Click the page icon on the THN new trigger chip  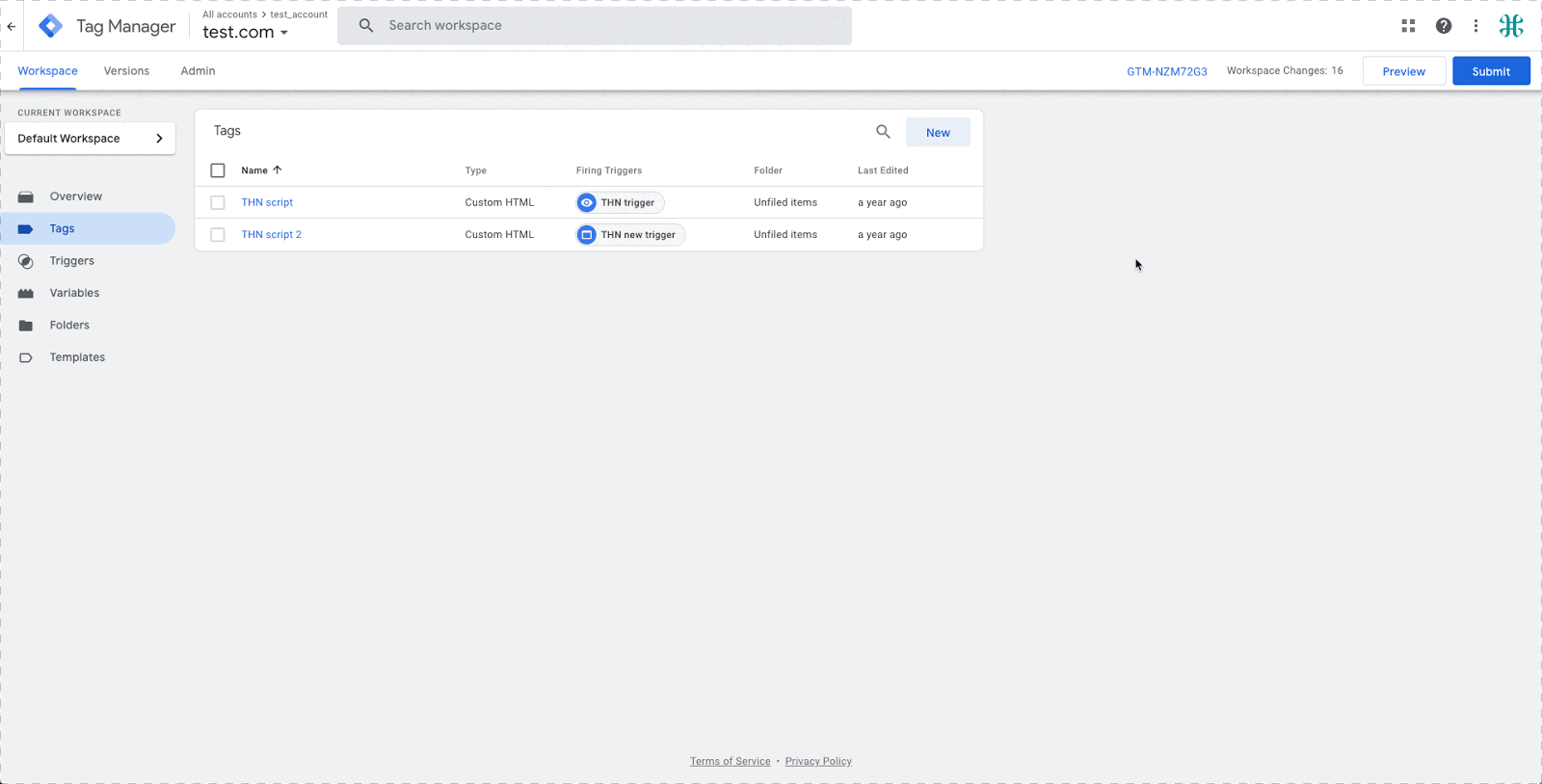click(x=587, y=235)
